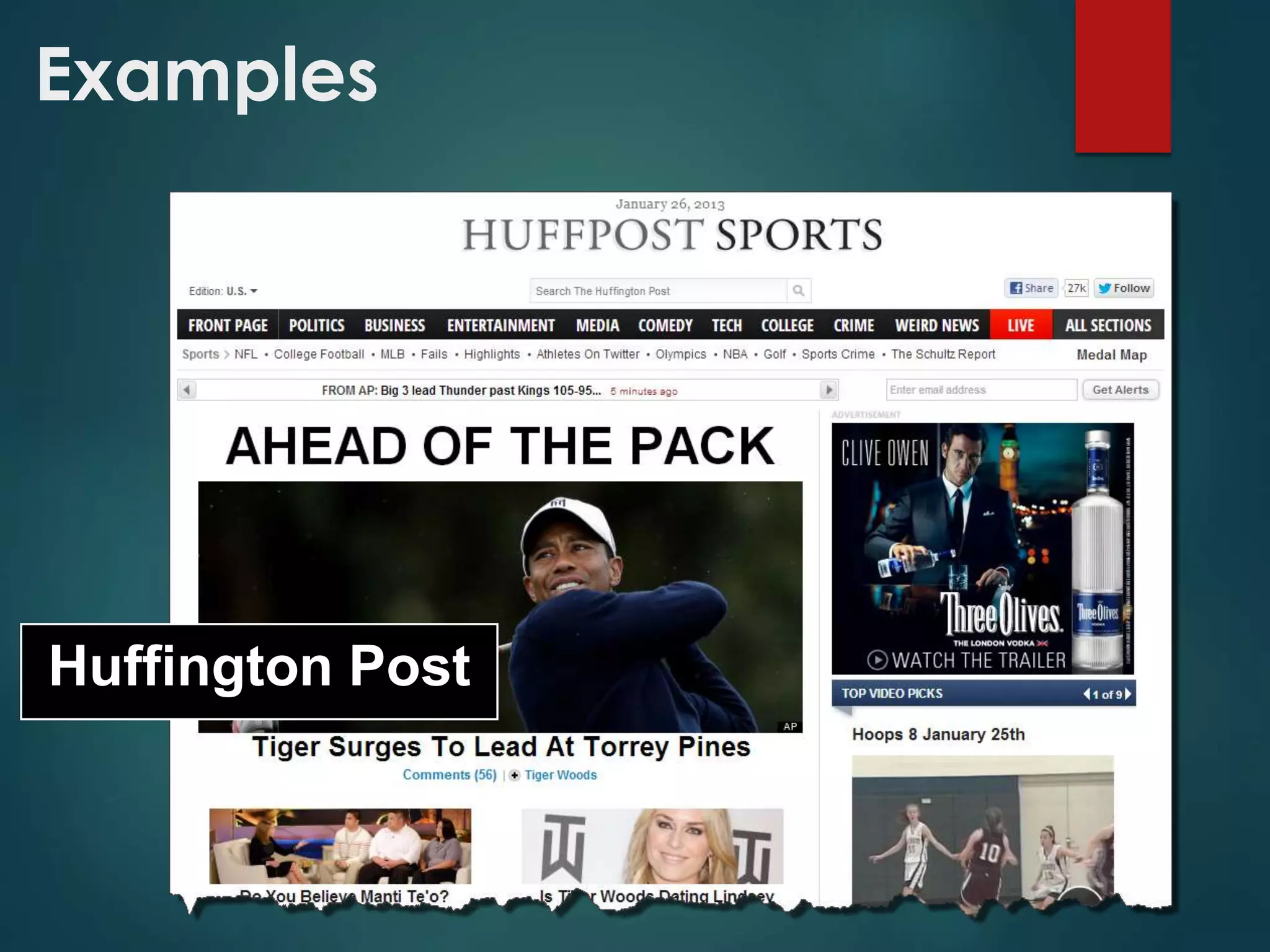Click the Ahead Of The Pack headline

click(x=500, y=446)
